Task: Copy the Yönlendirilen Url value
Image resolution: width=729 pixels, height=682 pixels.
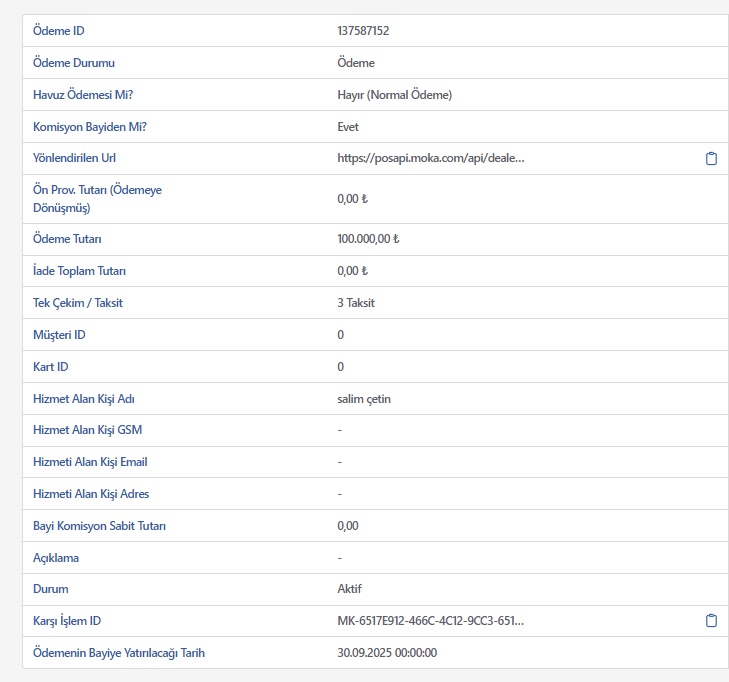Action: [711, 158]
